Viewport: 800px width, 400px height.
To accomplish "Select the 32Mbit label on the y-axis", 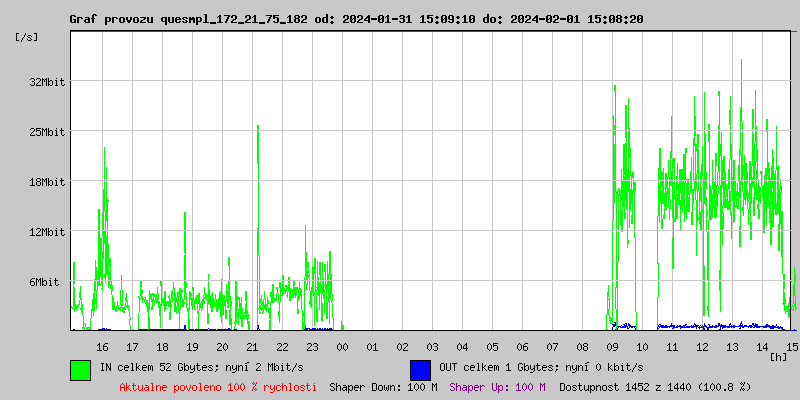I will (47, 82).
